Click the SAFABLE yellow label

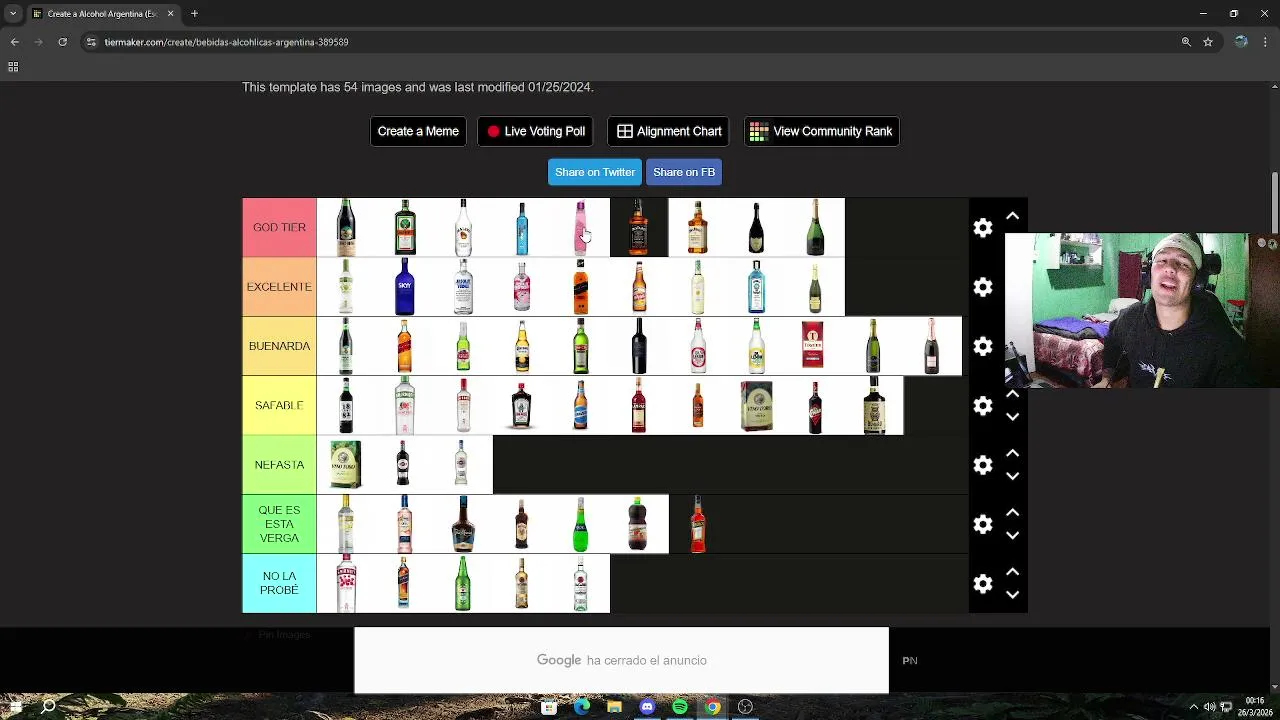click(x=279, y=405)
